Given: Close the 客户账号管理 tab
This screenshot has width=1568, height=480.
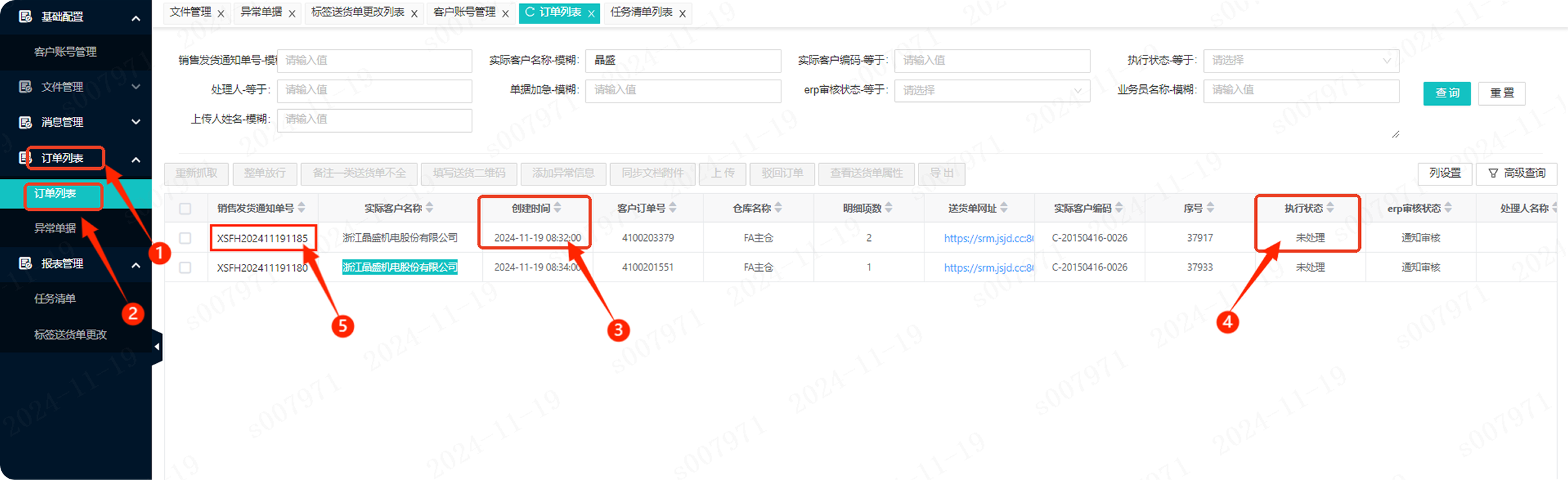Looking at the screenshot, I should (x=506, y=13).
